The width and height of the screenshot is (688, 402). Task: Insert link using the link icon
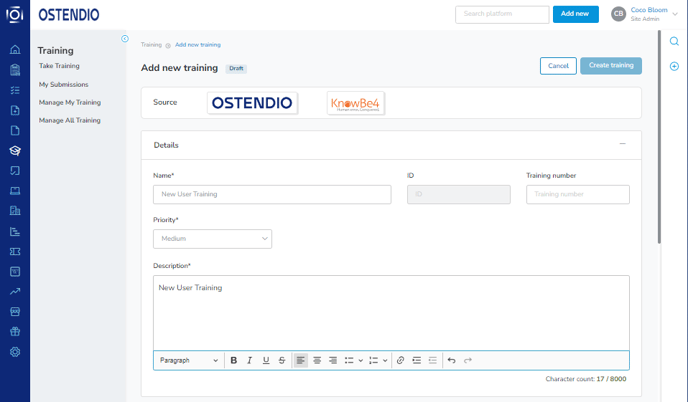[x=400, y=360]
